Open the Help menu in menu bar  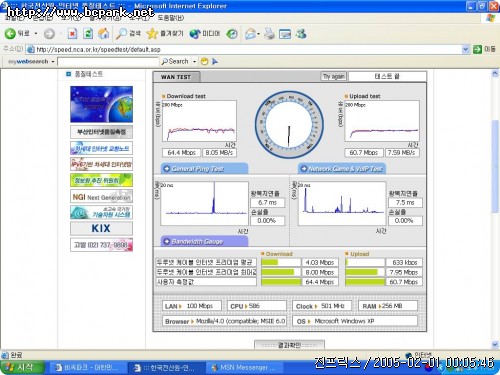[170, 18]
